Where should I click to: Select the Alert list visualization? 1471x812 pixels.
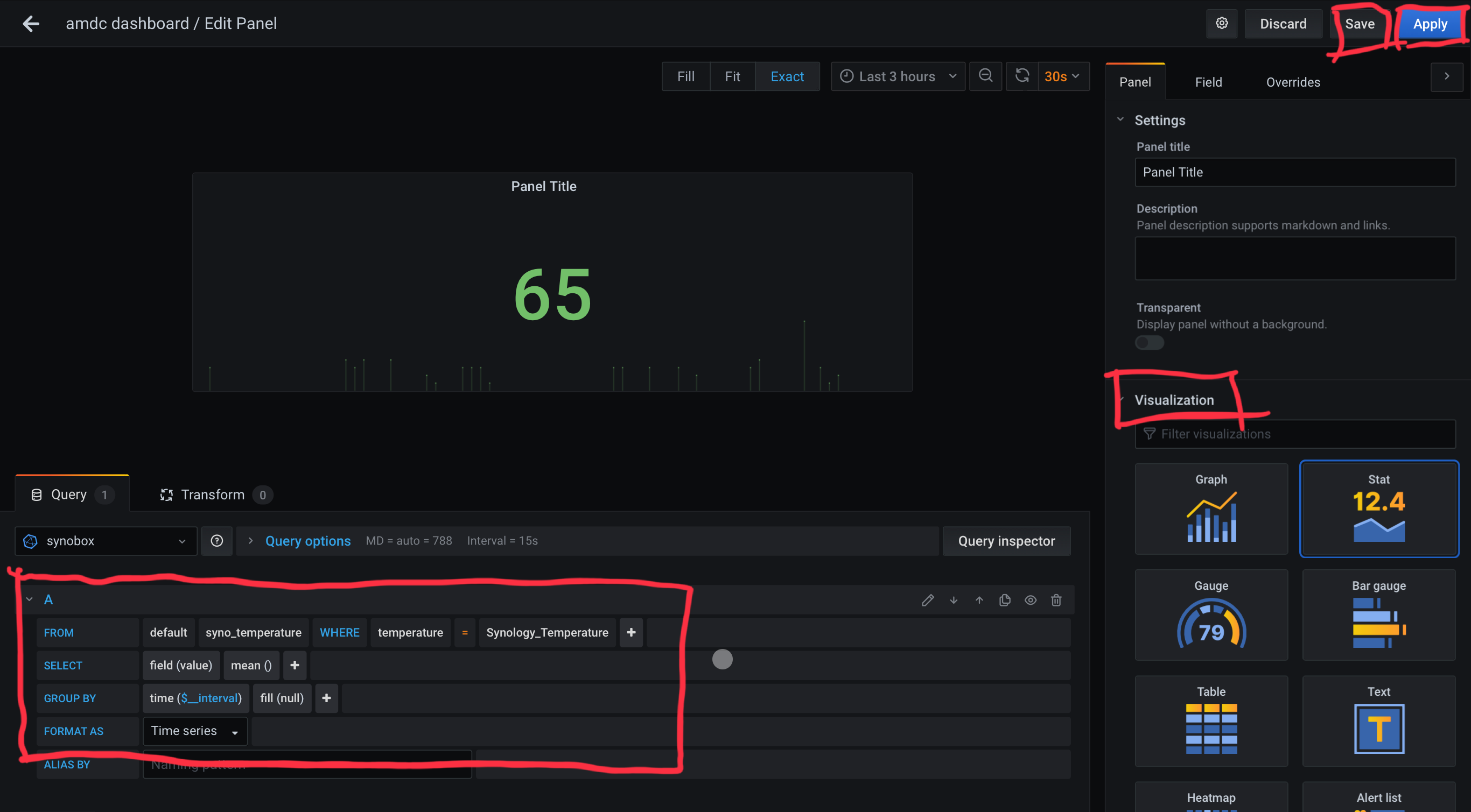(x=1379, y=797)
